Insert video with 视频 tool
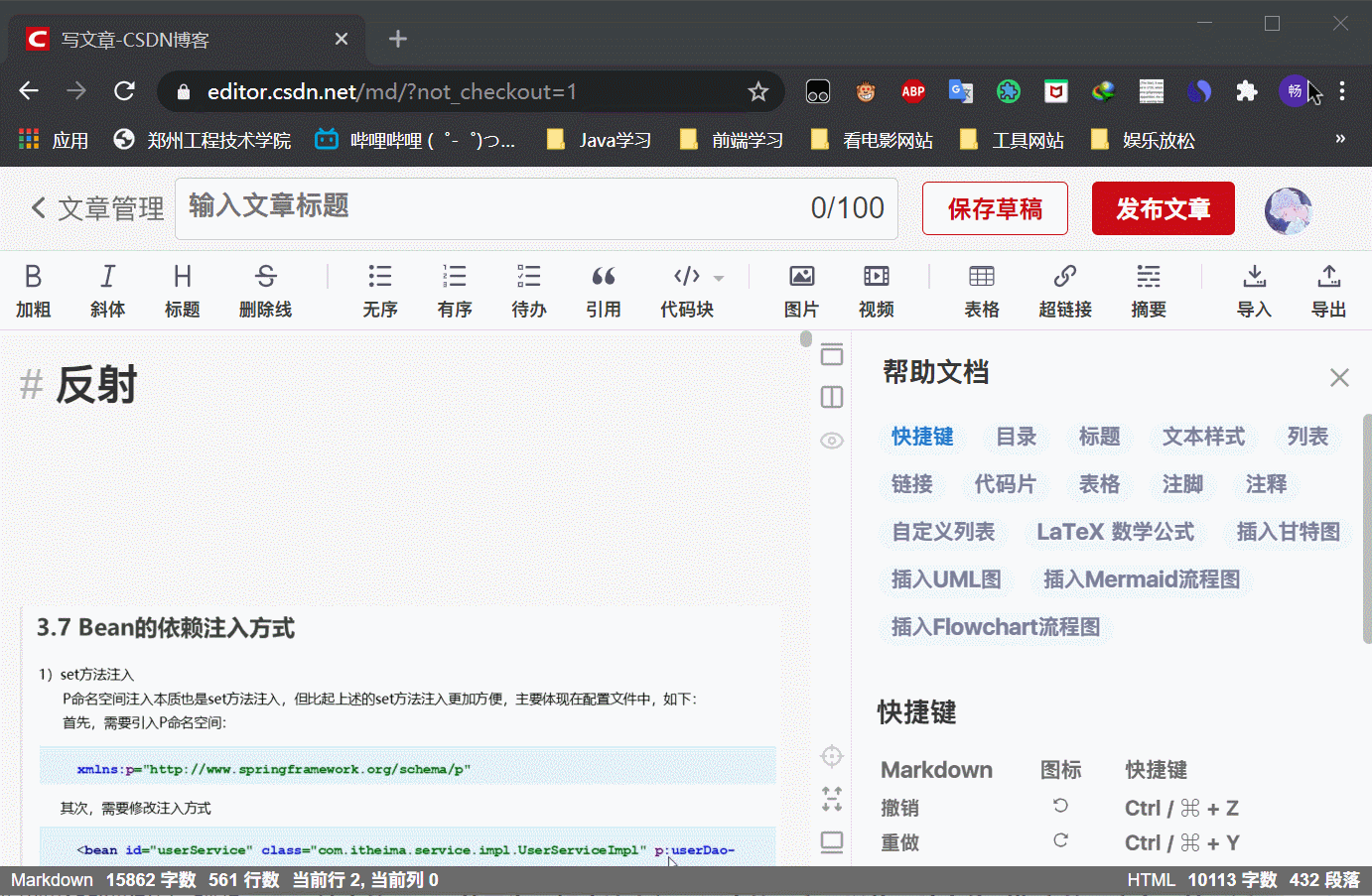 click(x=877, y=291)
